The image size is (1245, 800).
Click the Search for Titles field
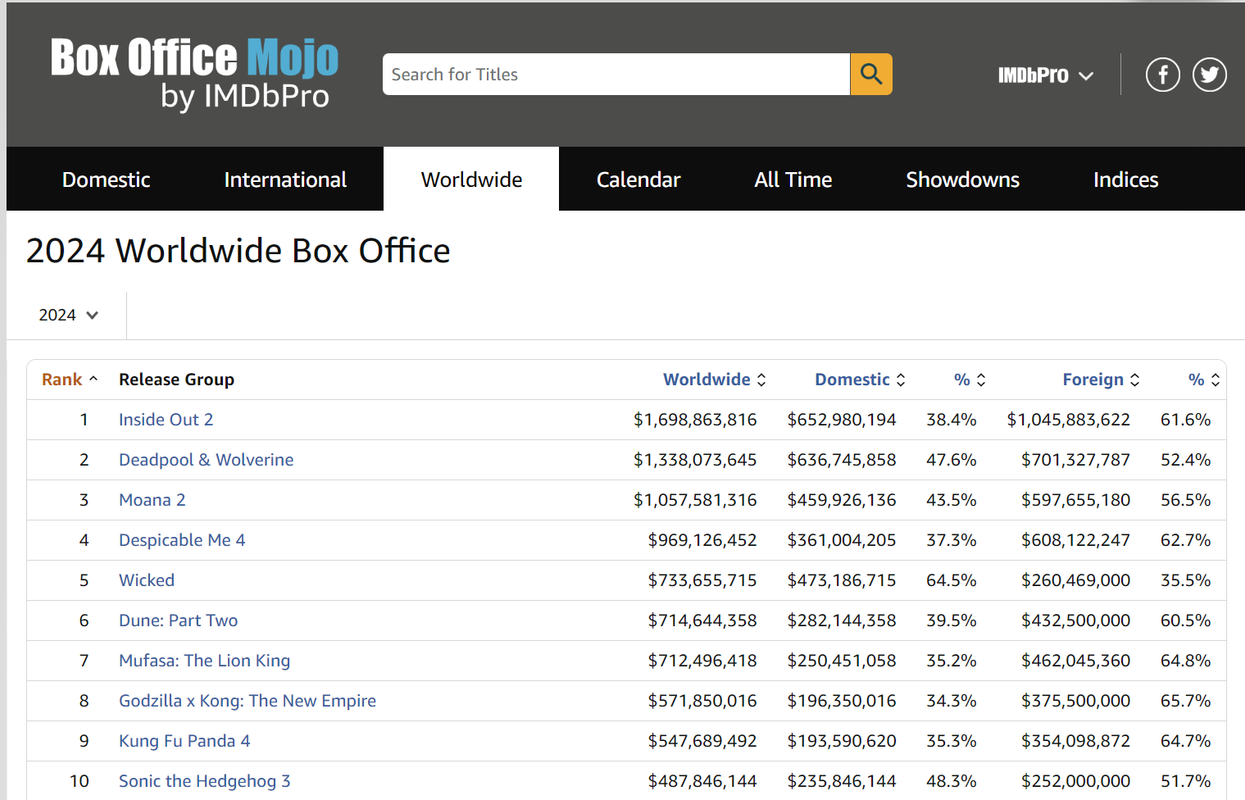click(616, 74)
